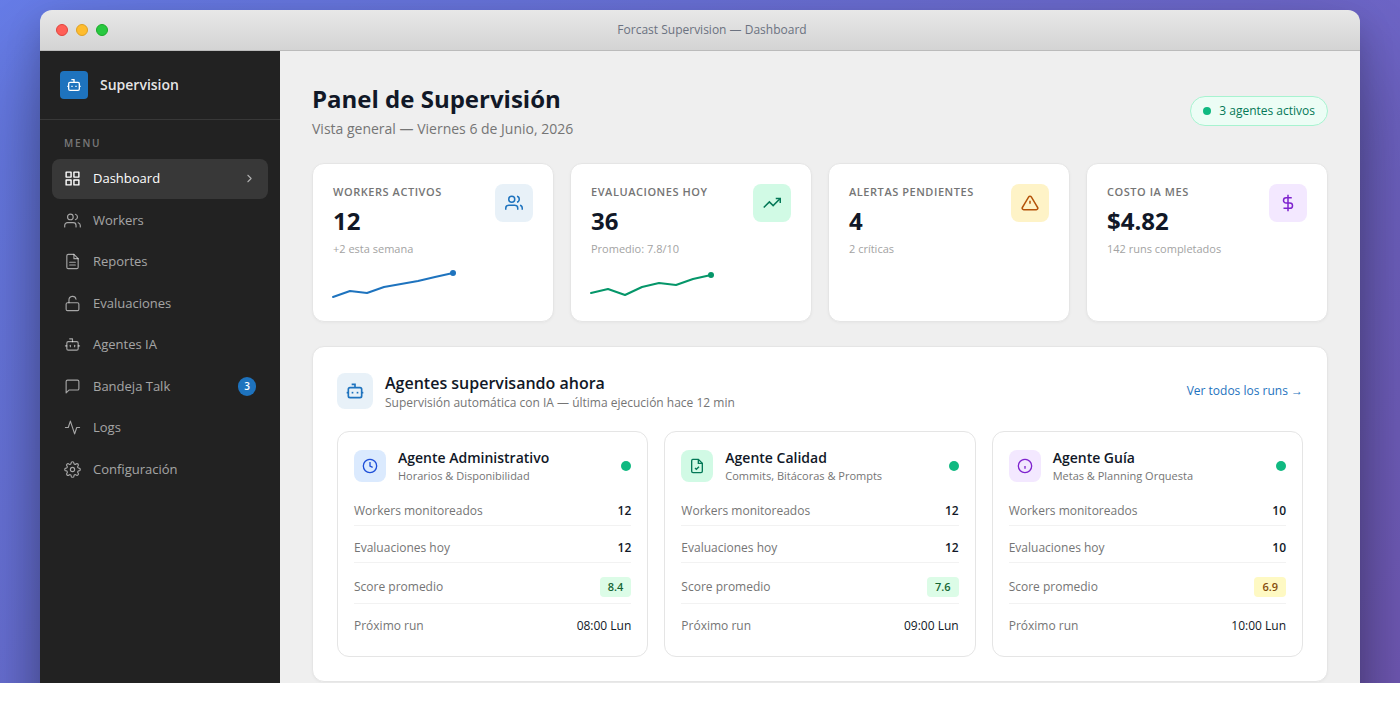Click the Workers Activos people icon
1400x720 pixels.
514,203
